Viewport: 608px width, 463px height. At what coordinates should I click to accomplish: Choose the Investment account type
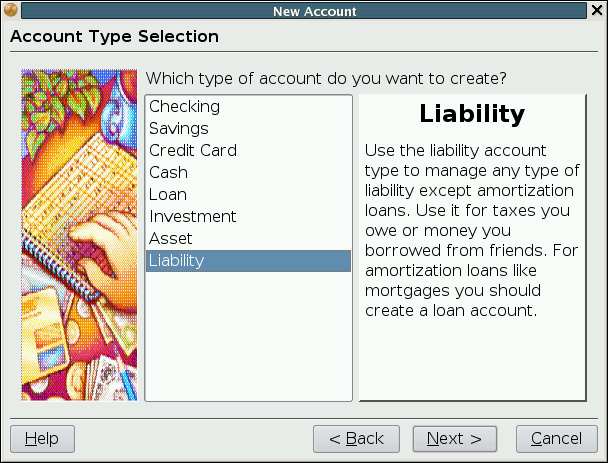pos(193,216)
